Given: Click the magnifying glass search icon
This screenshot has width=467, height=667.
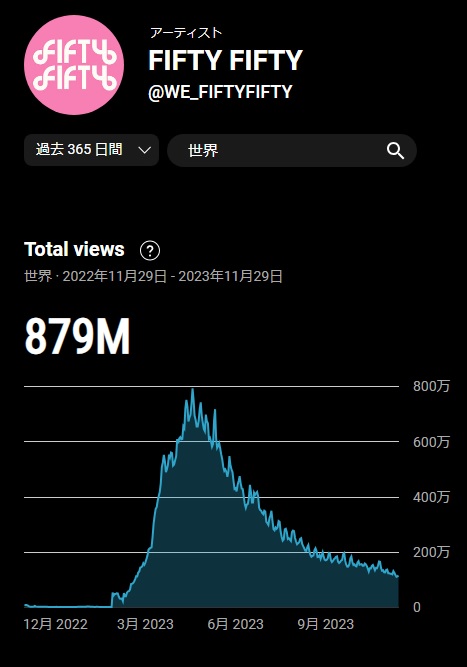Looking at the screenshot, I should (x=395, y=151).
